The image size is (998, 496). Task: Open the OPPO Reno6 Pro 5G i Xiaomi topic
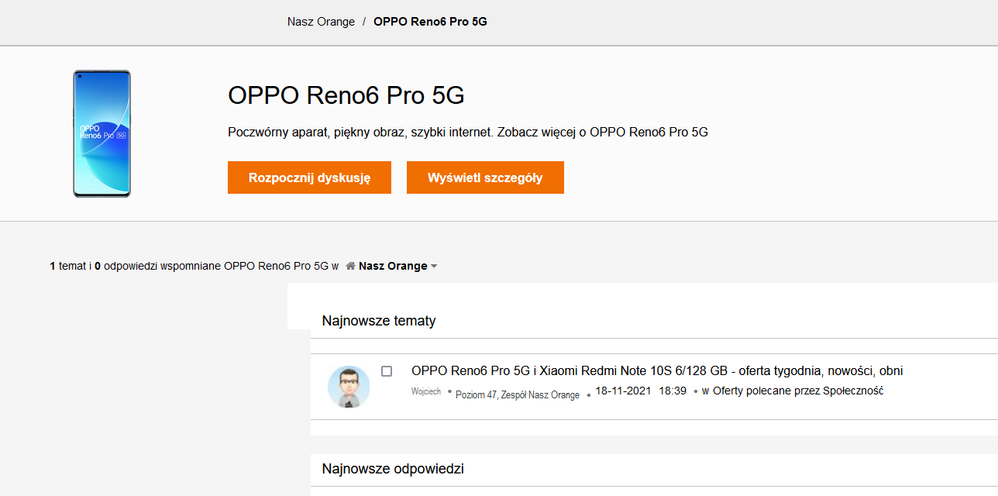click(x=657, y=371)
